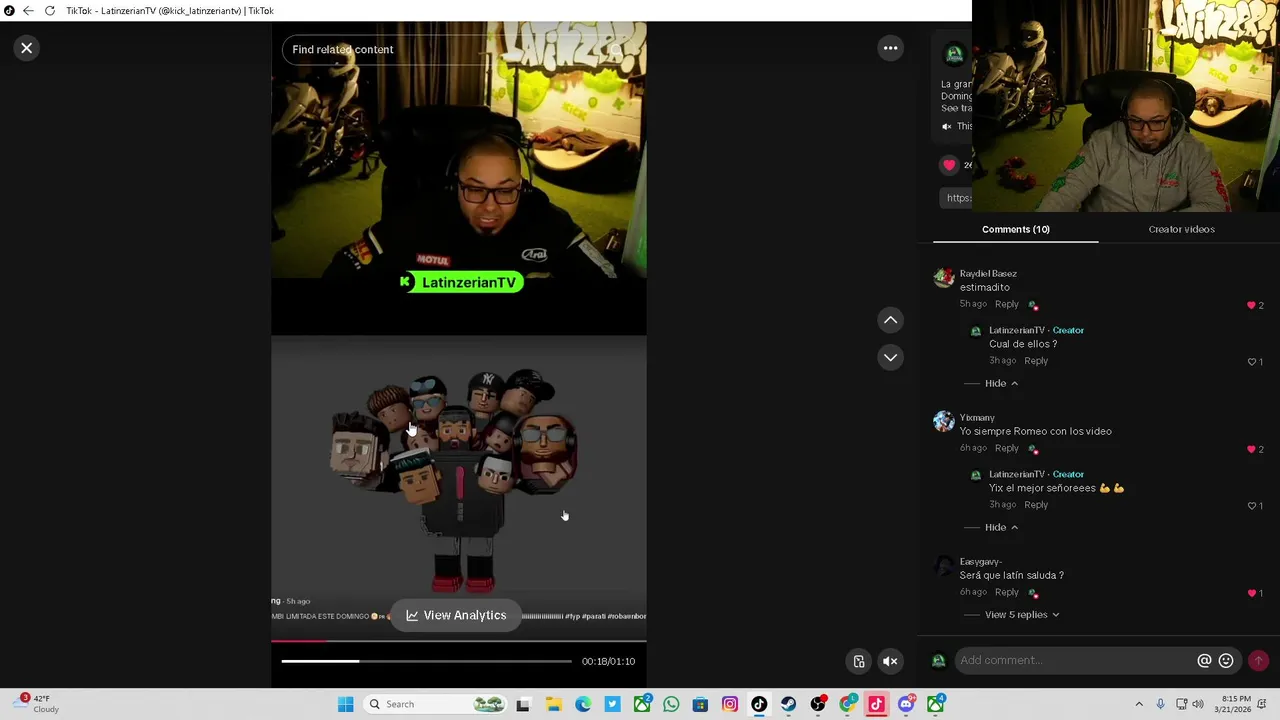The width and height of the screenshot is (1280, 720).
Task: Open View Analytics for this video
Action: coord(456,615)
